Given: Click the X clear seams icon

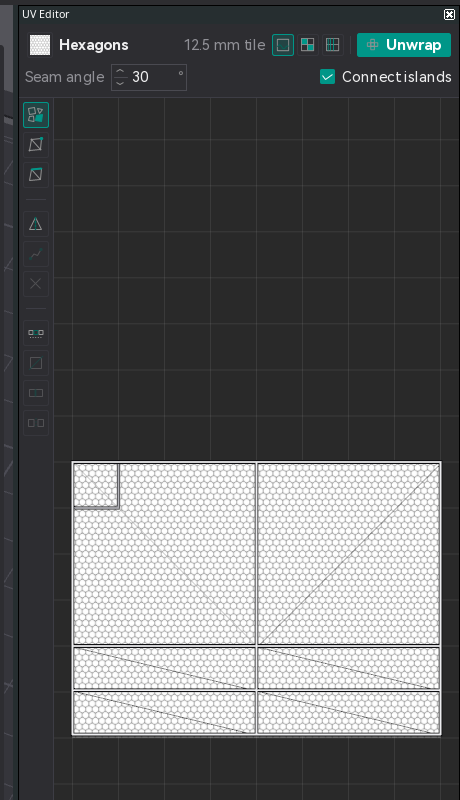Looking at the screenshot, I should pos(36,284).
